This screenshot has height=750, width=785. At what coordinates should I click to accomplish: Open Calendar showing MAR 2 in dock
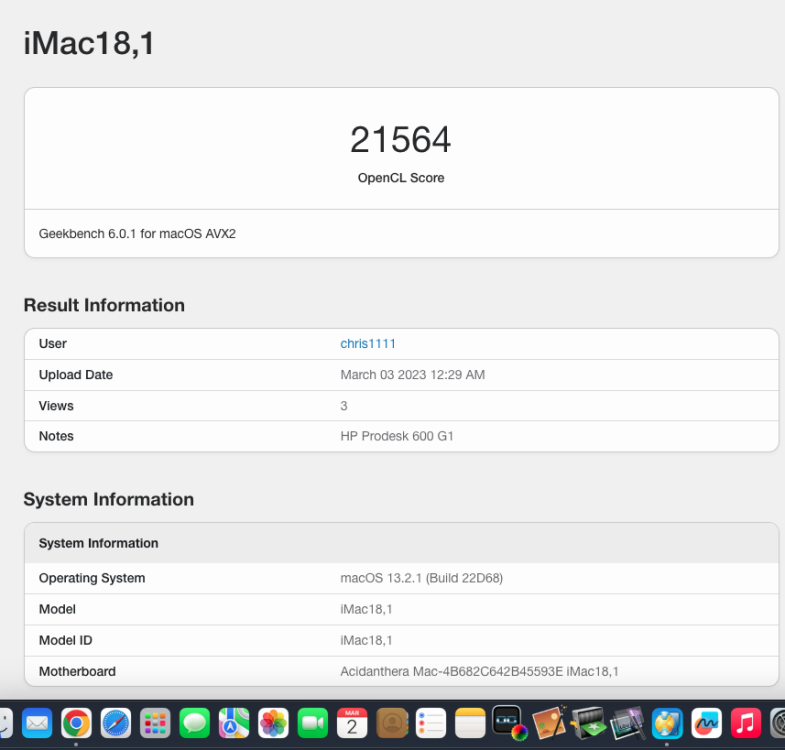[x=352, y=723]
